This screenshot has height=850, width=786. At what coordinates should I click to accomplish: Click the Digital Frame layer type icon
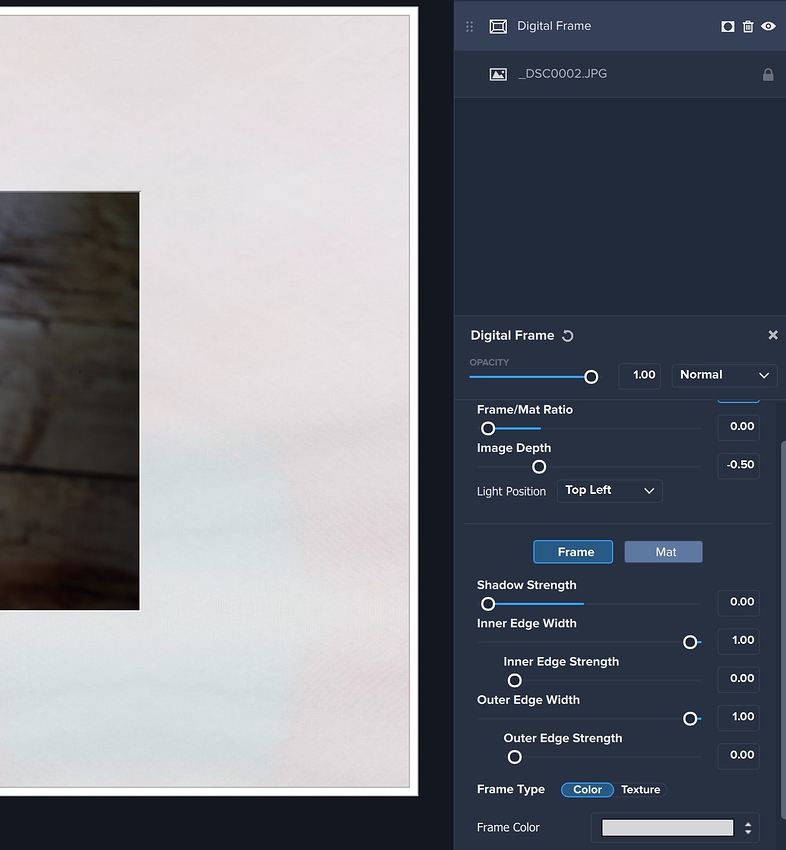click(498, 27)
